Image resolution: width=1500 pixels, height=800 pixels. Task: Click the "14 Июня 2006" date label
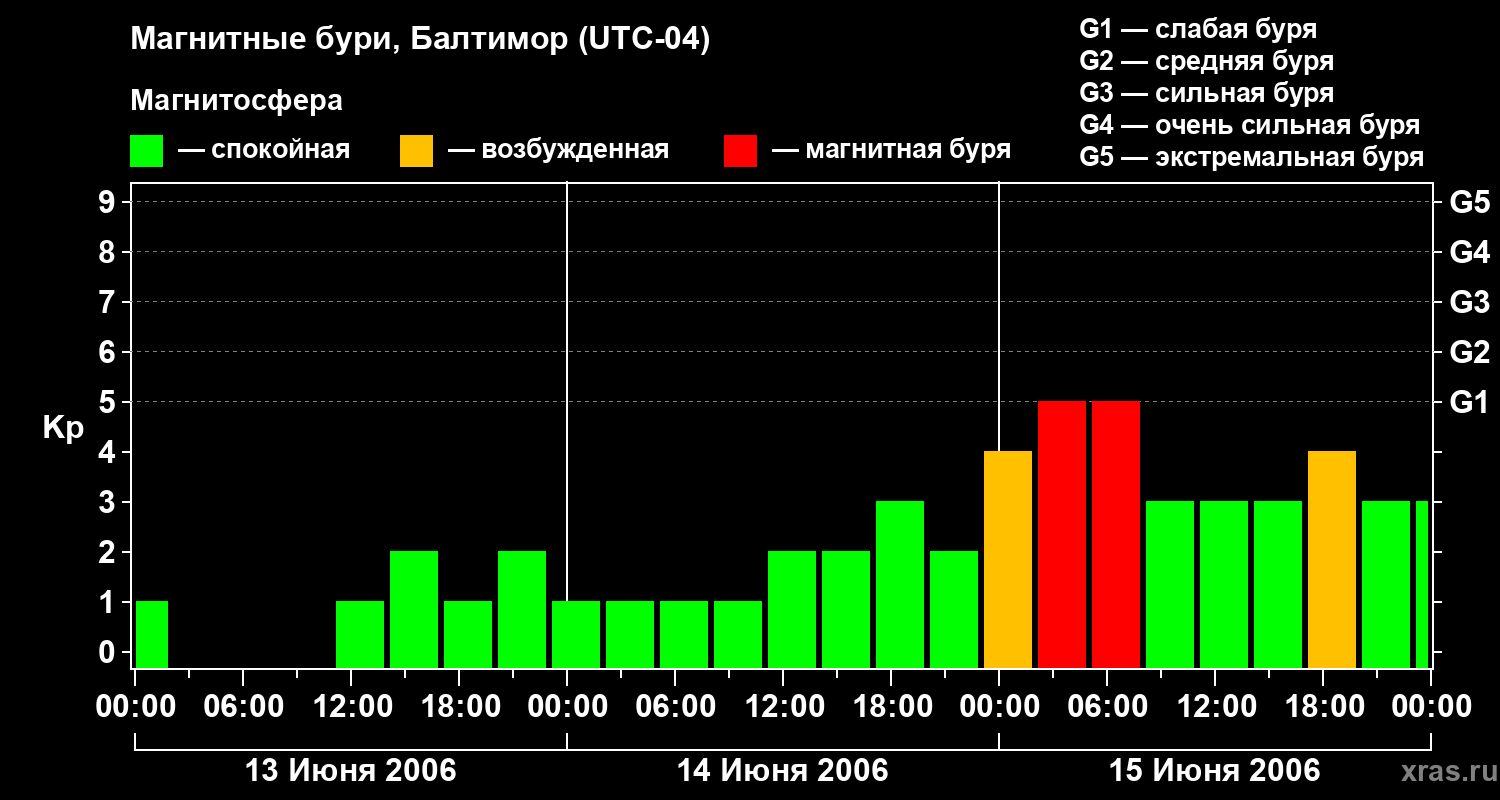pyautogui.click(x=783, y=771)
